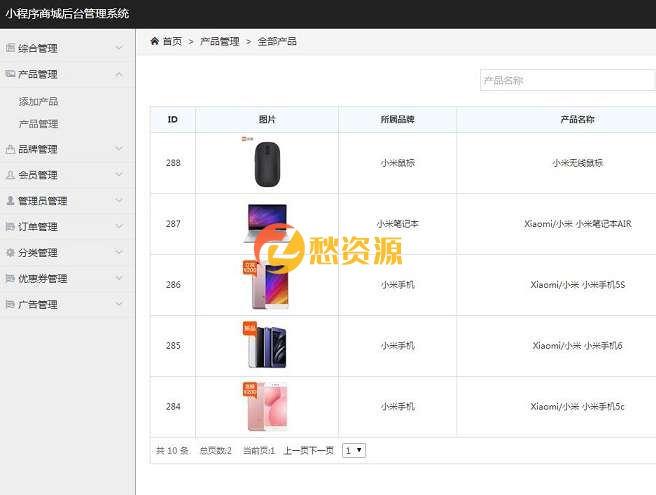Viewport: 656px width, 495px height.
Task: Click the 所属品牌 column header
Action: (397, 119)
